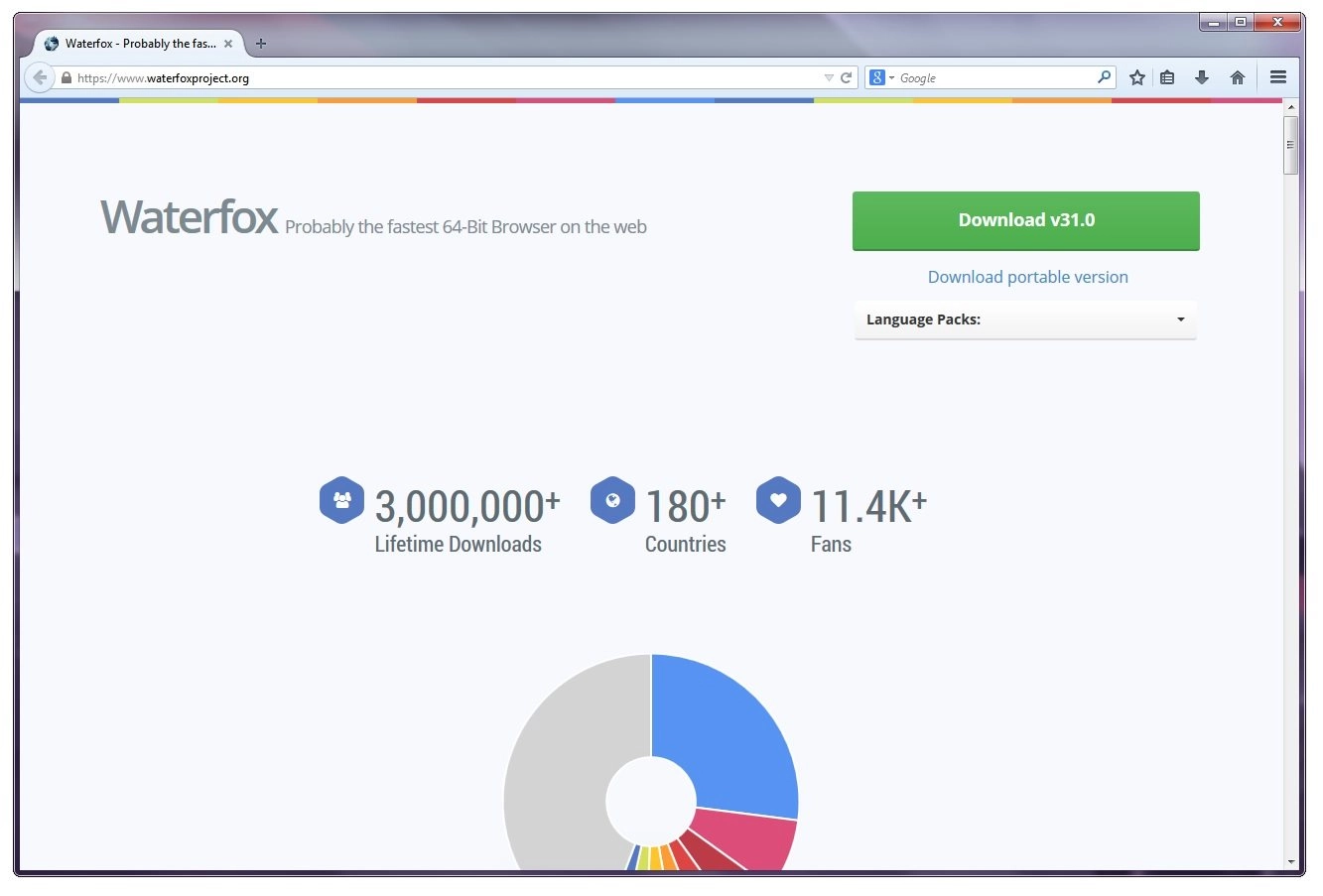Open URL history dropdown arrow
The width and height of the screenshot is (1323, 896).
[x=829, y=77]
